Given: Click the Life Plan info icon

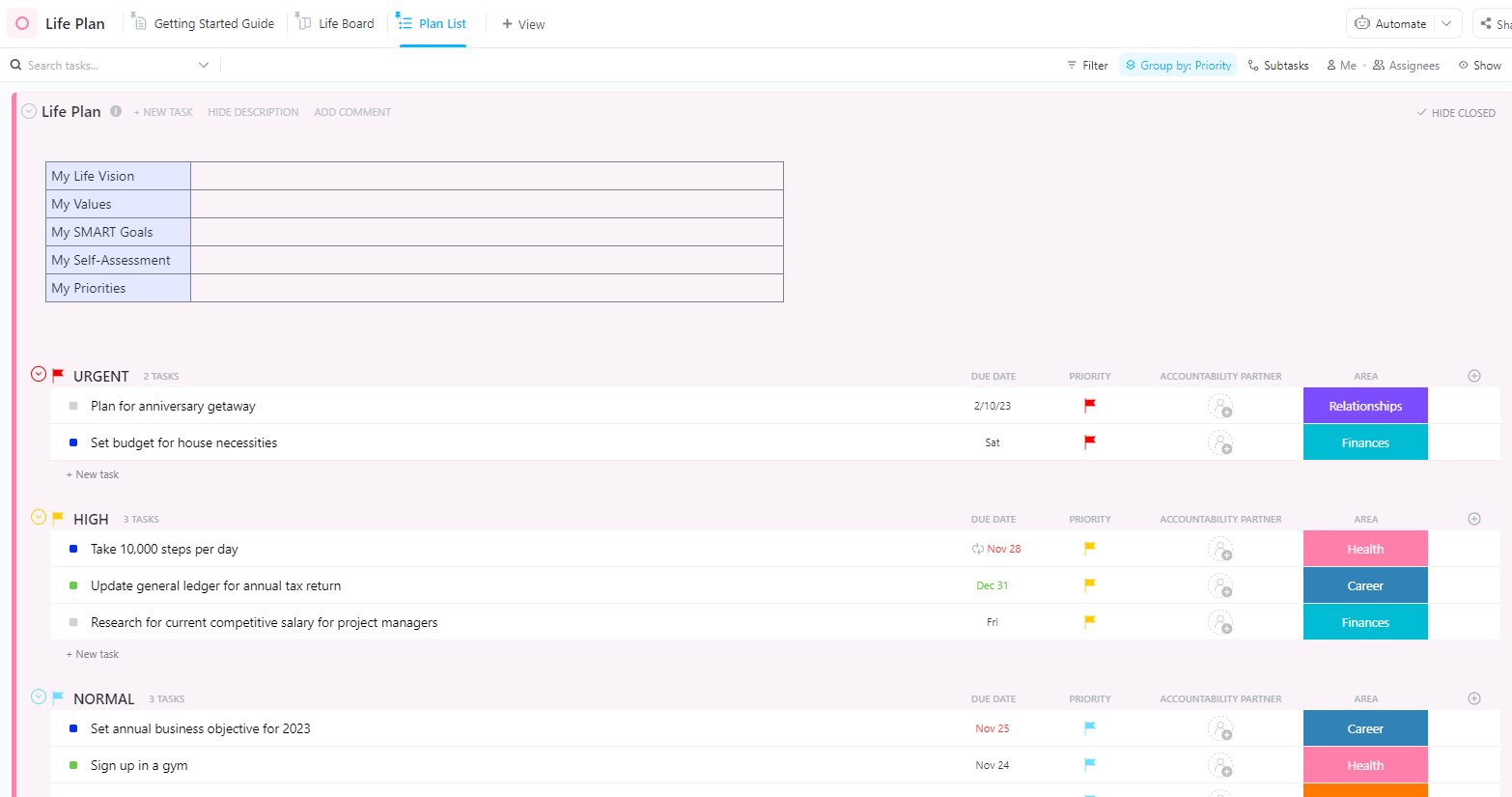Looking at the screenshot, I should 116,111.
